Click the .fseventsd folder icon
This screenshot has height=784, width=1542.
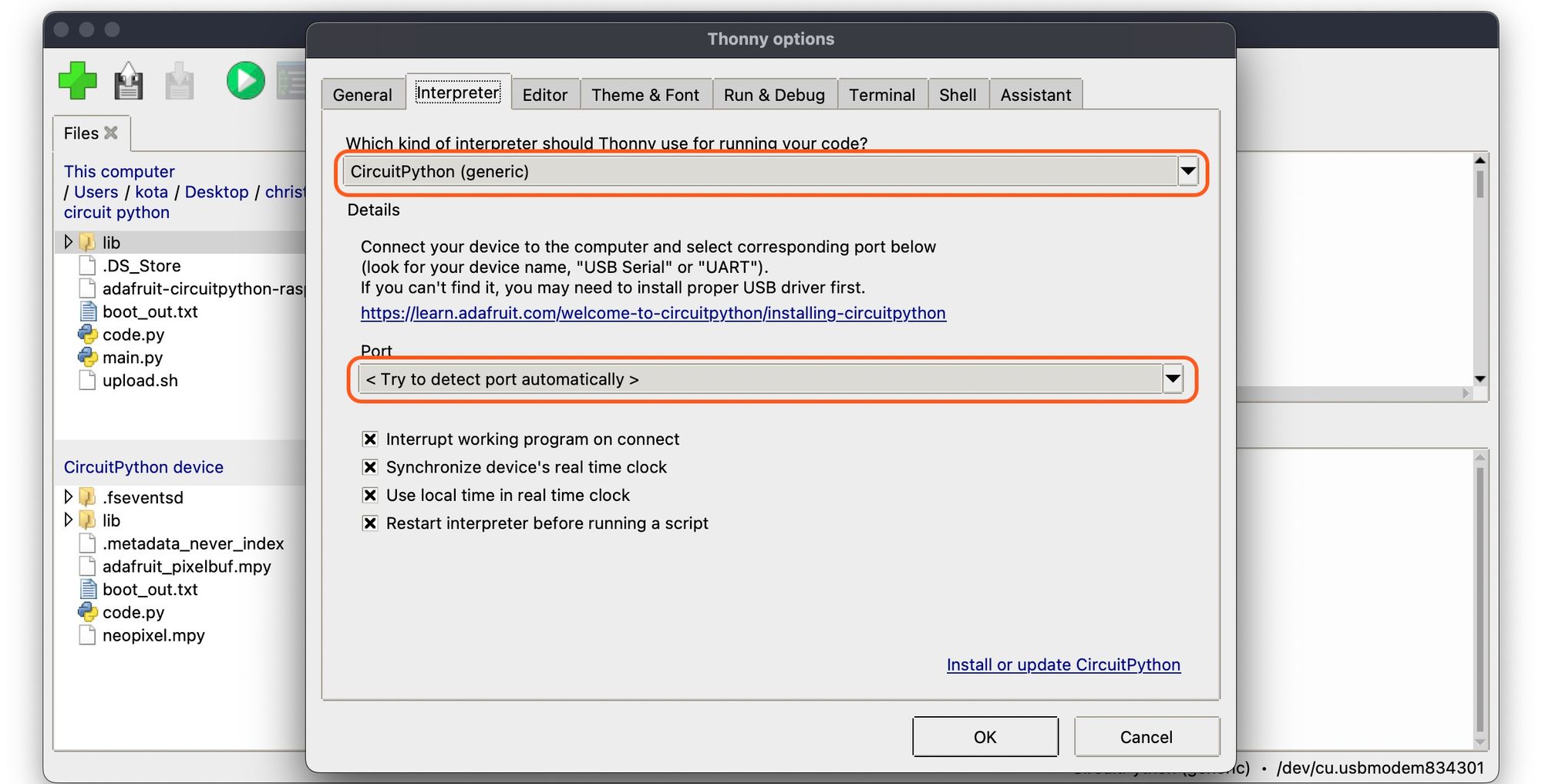tap(88, 497)
